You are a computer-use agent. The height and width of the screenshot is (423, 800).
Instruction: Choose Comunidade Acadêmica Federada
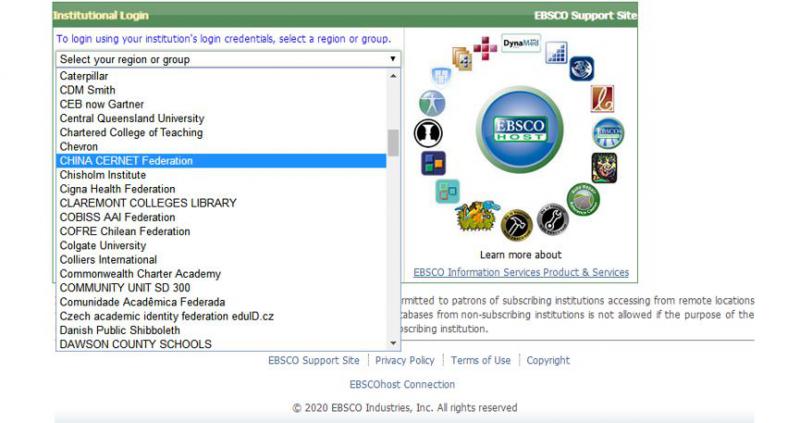click(221, 302)
